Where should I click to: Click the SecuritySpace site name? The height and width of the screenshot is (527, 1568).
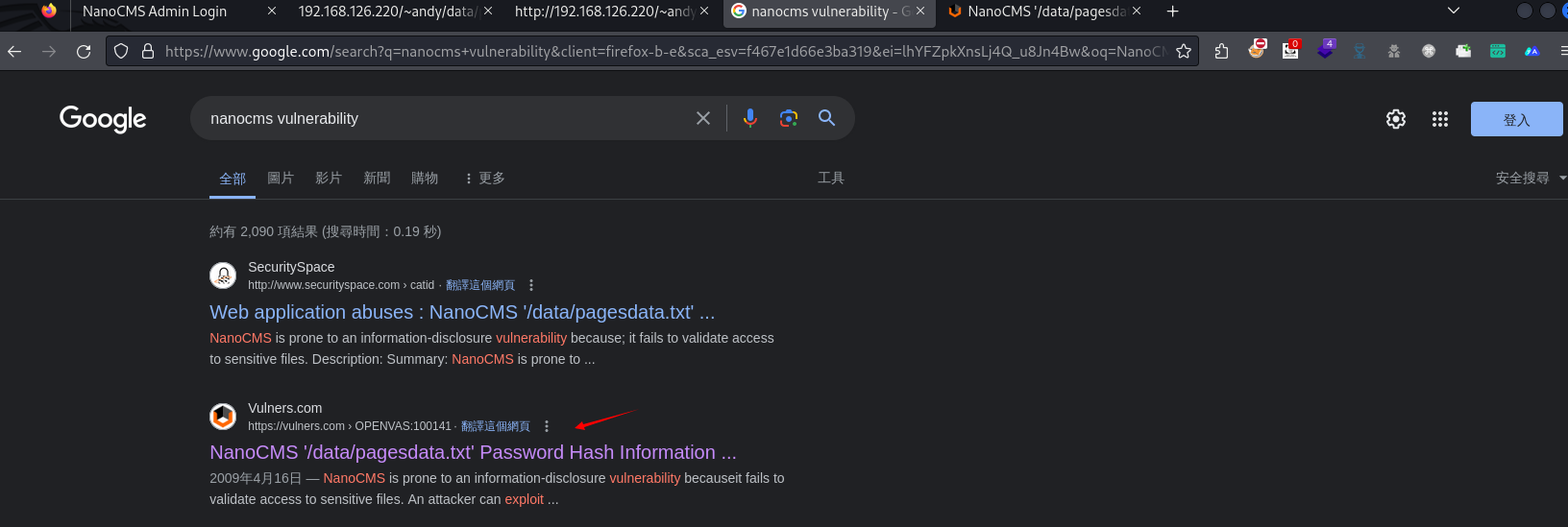291,267
